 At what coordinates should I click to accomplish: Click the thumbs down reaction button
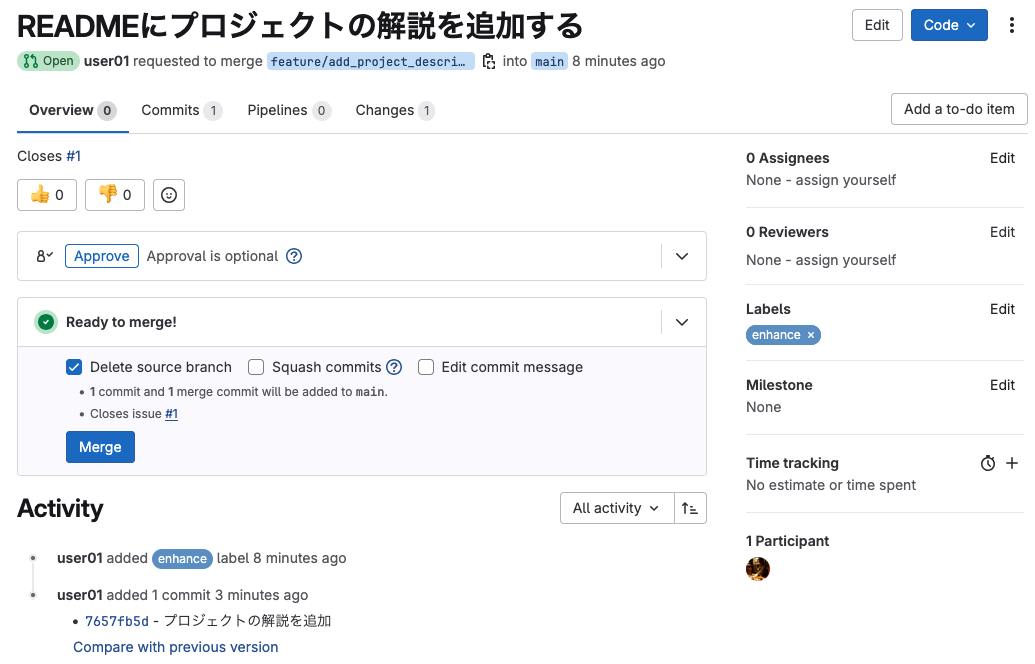pyautogui.click(x=115, y=195)
